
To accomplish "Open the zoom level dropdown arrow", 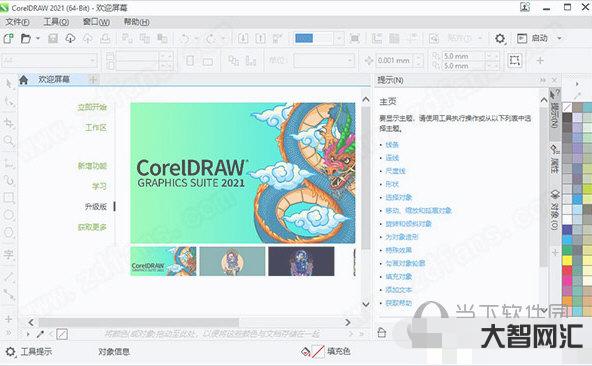I will pos(339,38).
